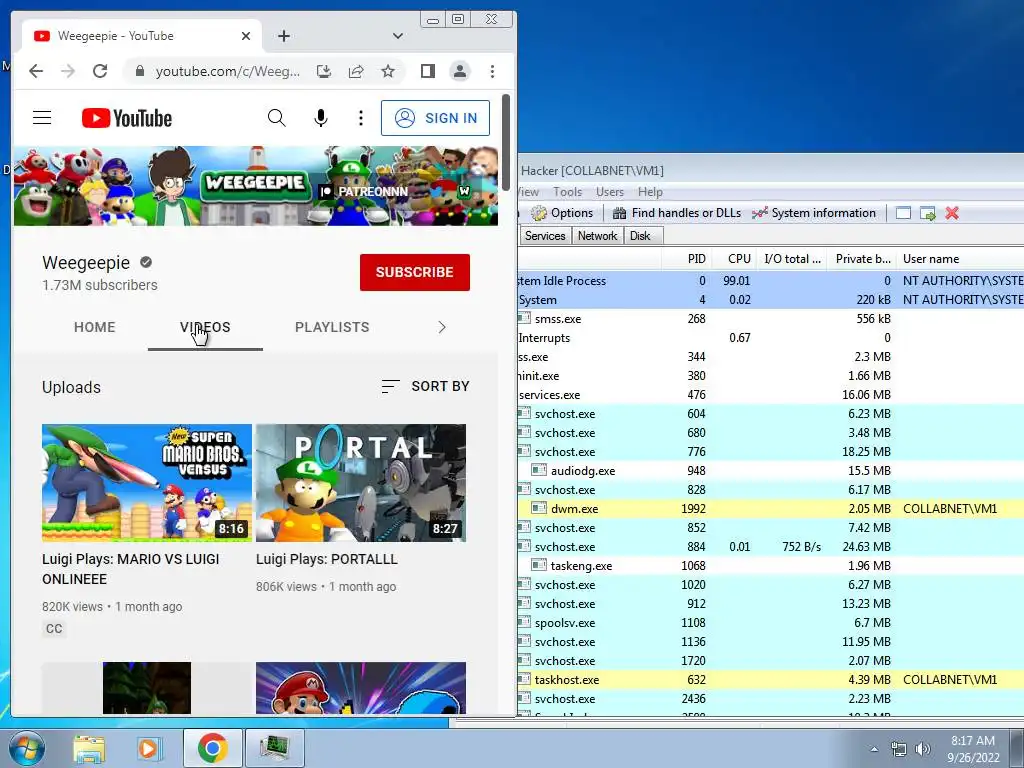Open the PLAYLISTS tab
This screenshot has width=1024, height=768.
[332, 327]
